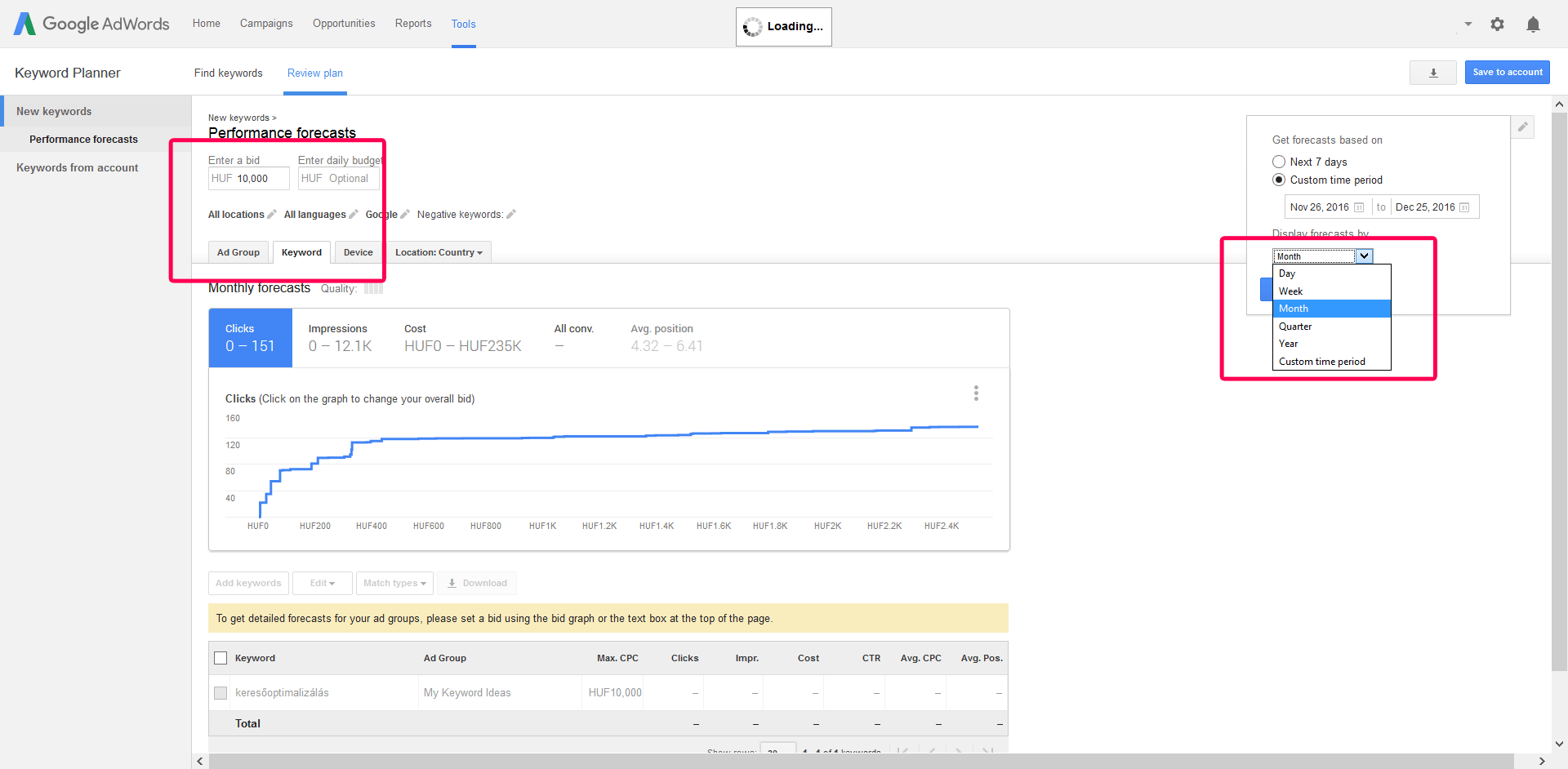The image size is (1568, 769).
Task: Open the Tools menu
Action: [x=464, y=24]
